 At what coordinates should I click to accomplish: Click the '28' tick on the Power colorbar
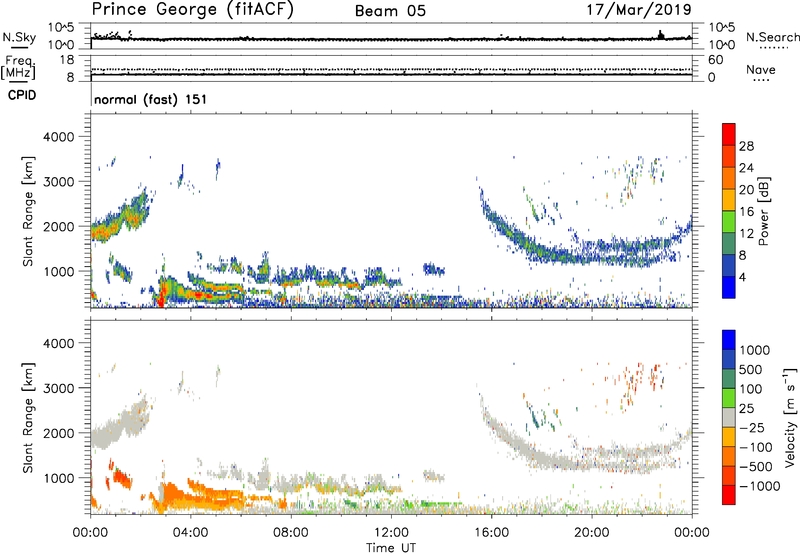(746, 146)
